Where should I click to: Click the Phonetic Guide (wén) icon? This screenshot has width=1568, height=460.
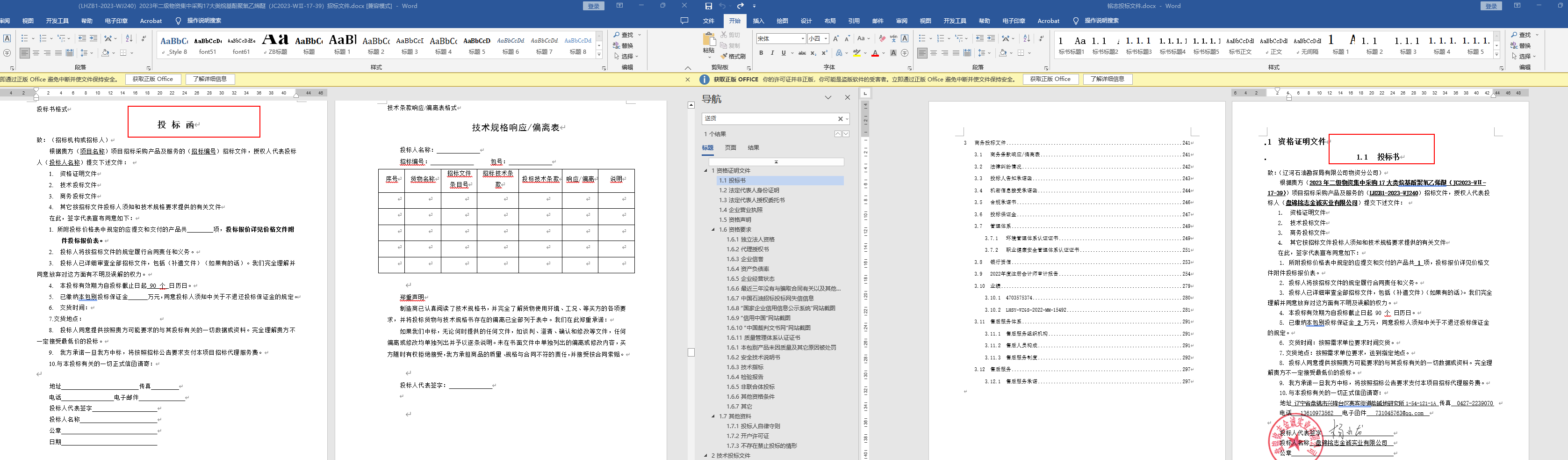coord(893,38)
